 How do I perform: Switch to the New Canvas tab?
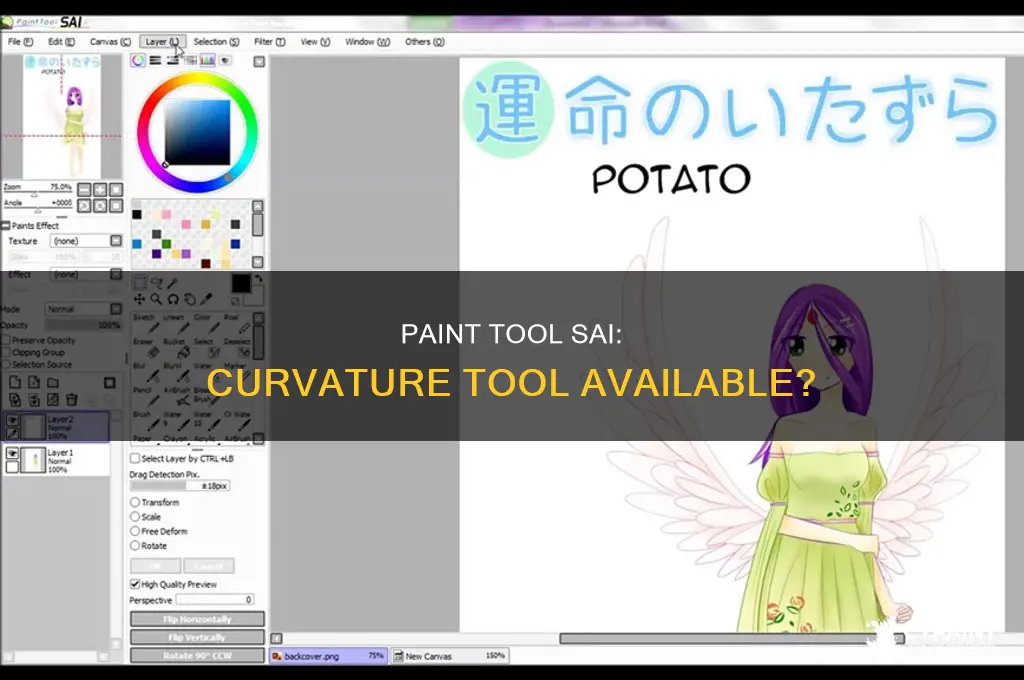(451, 656)
